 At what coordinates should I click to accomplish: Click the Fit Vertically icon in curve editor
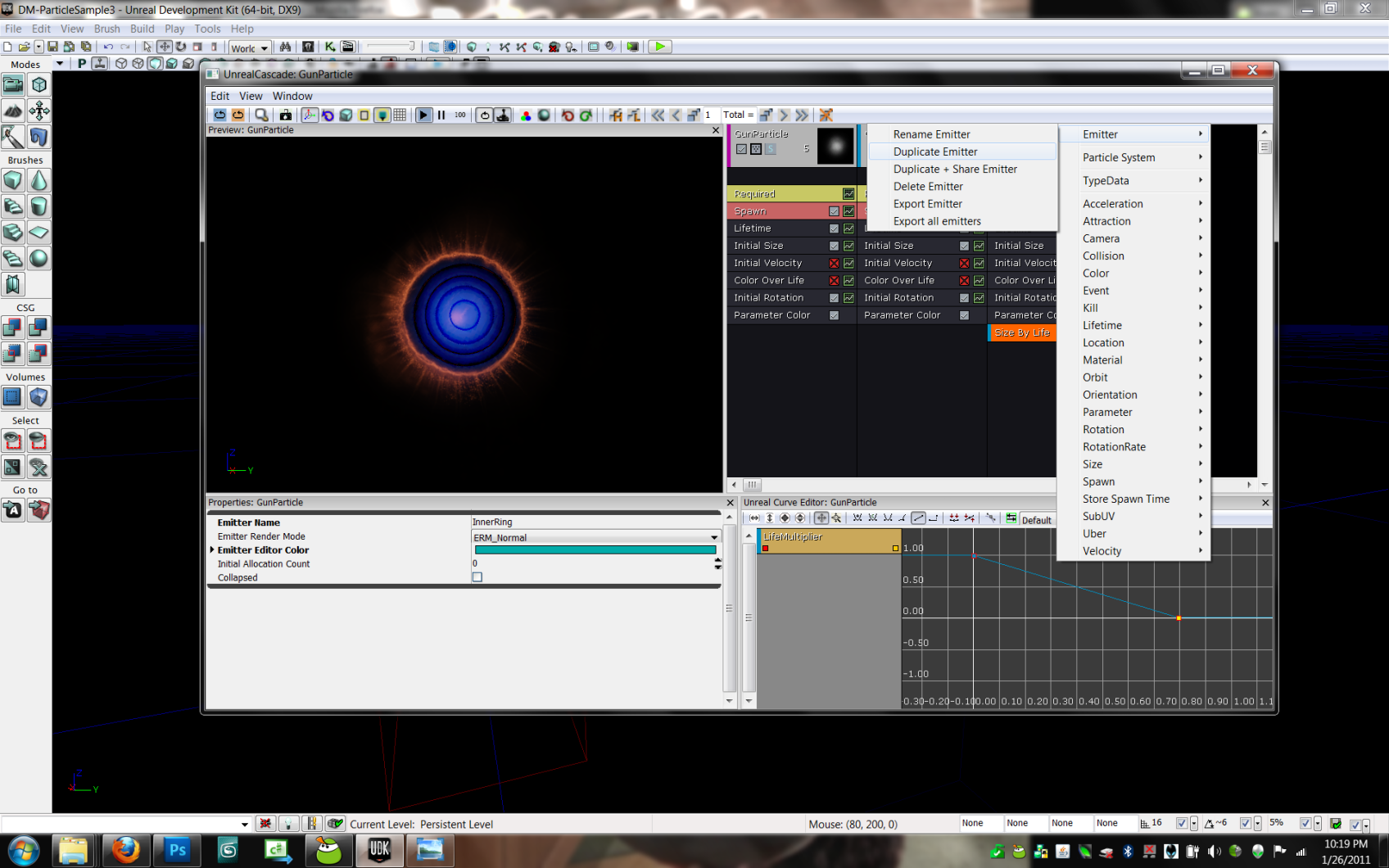point(770,518)
